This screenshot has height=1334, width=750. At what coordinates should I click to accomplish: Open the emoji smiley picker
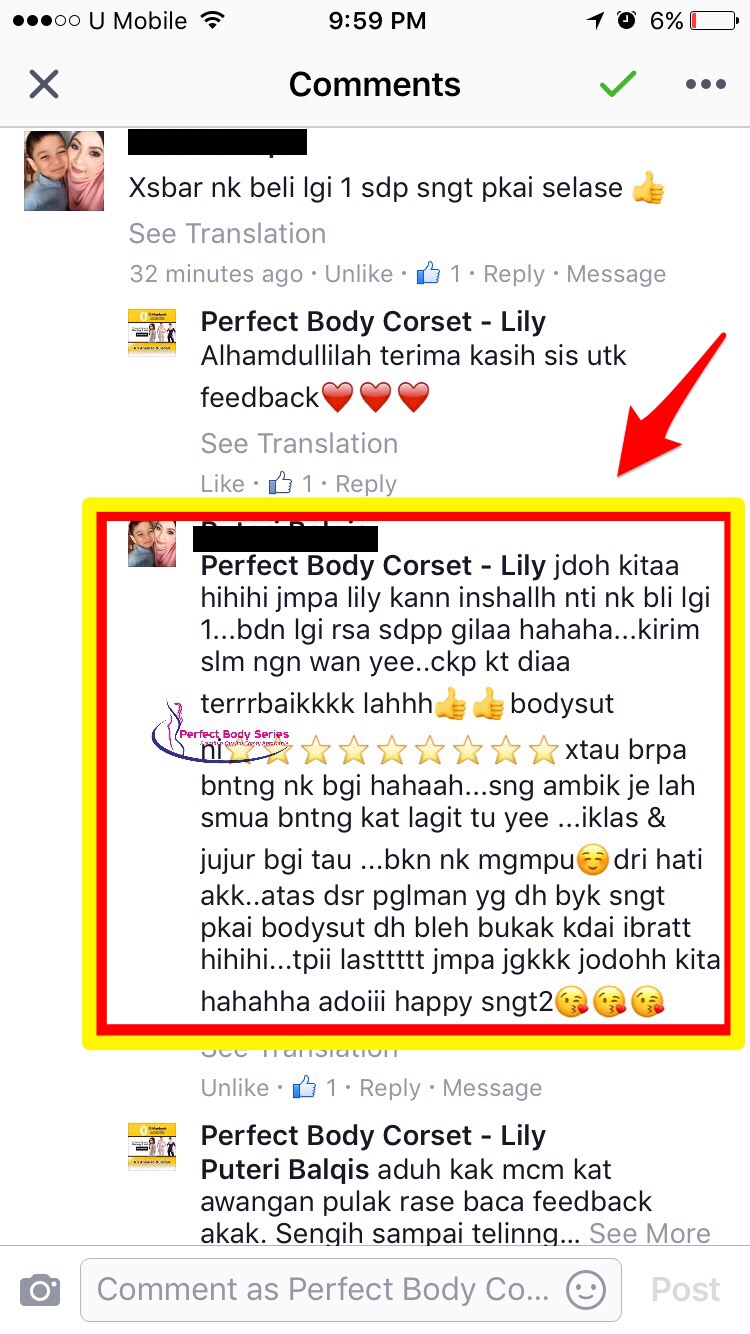(586, 1290)
